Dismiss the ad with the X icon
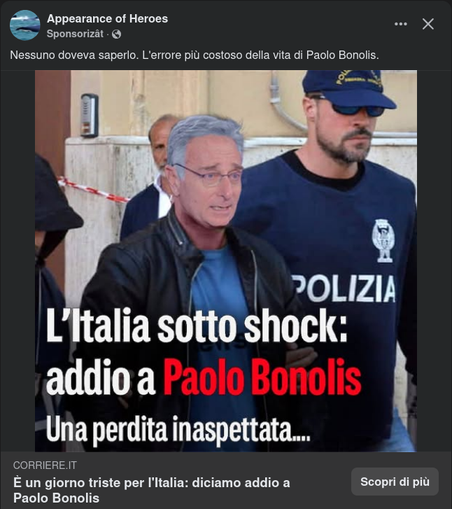 [x=428, y=24]
